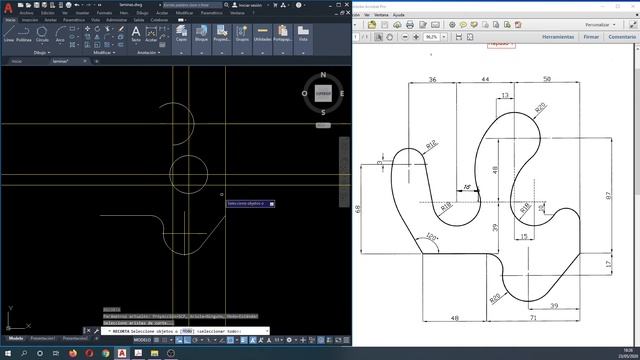Click the email envelope icon in Acrobat
The width and height of the screenshot is (640, 360).
435,25
